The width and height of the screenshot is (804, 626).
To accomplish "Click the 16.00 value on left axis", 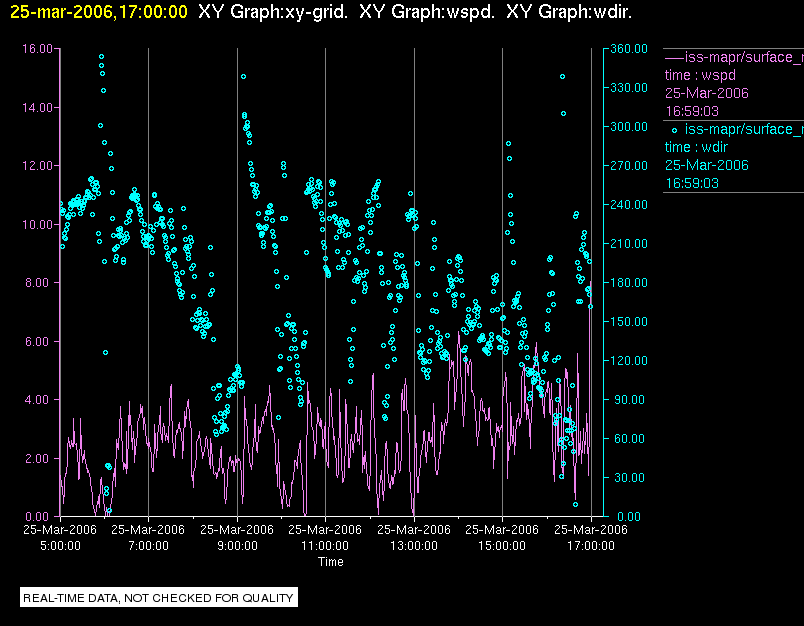I will coord(37,49).
